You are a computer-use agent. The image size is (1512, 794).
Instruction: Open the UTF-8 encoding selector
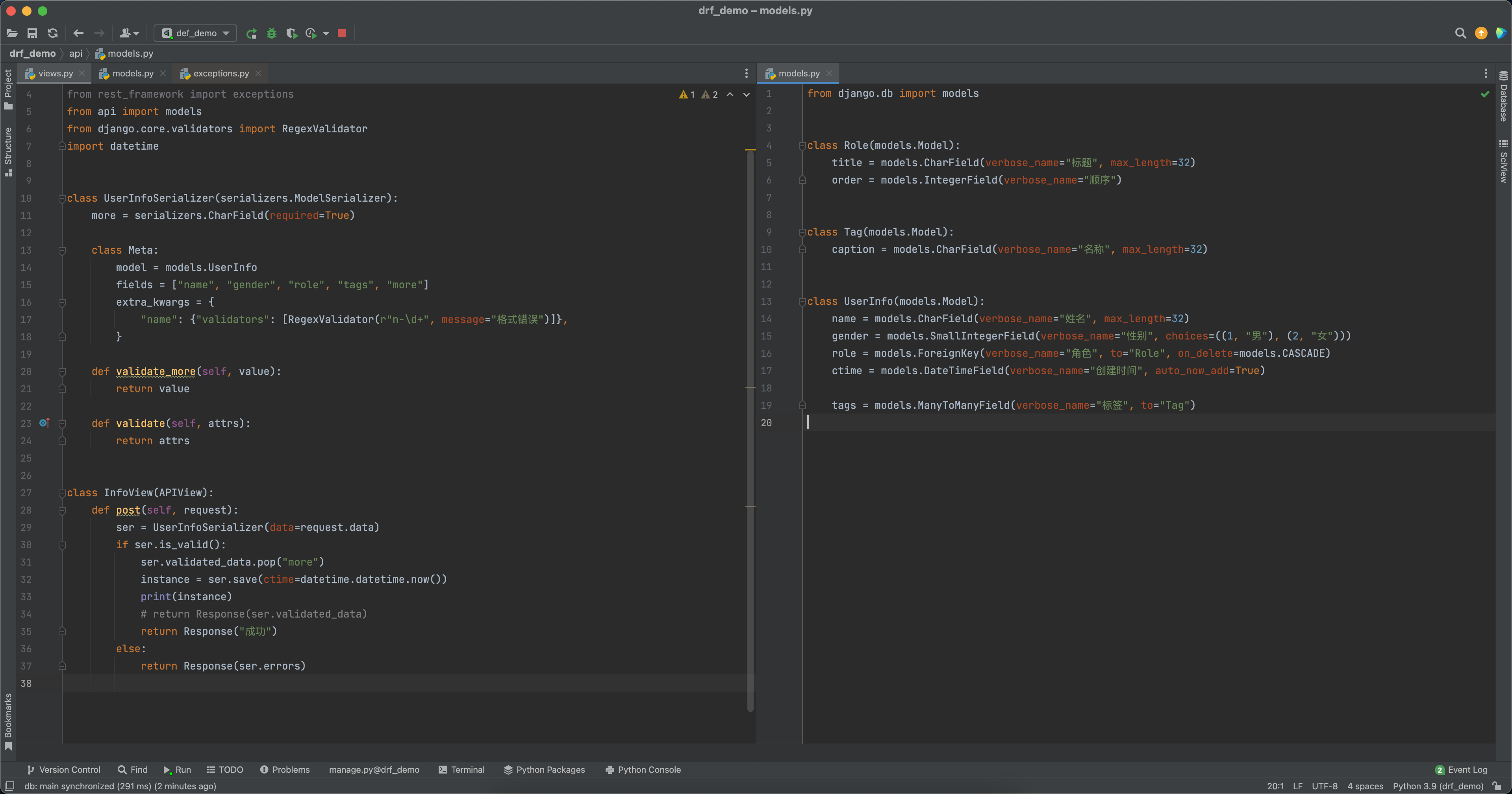[x=1324, y=786]
